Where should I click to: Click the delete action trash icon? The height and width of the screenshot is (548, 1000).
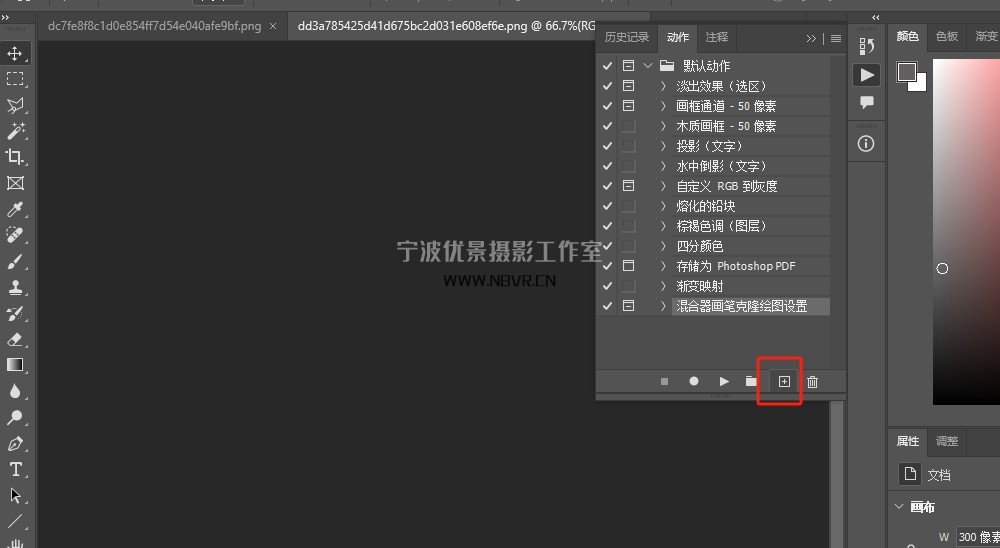click(812, 382)
